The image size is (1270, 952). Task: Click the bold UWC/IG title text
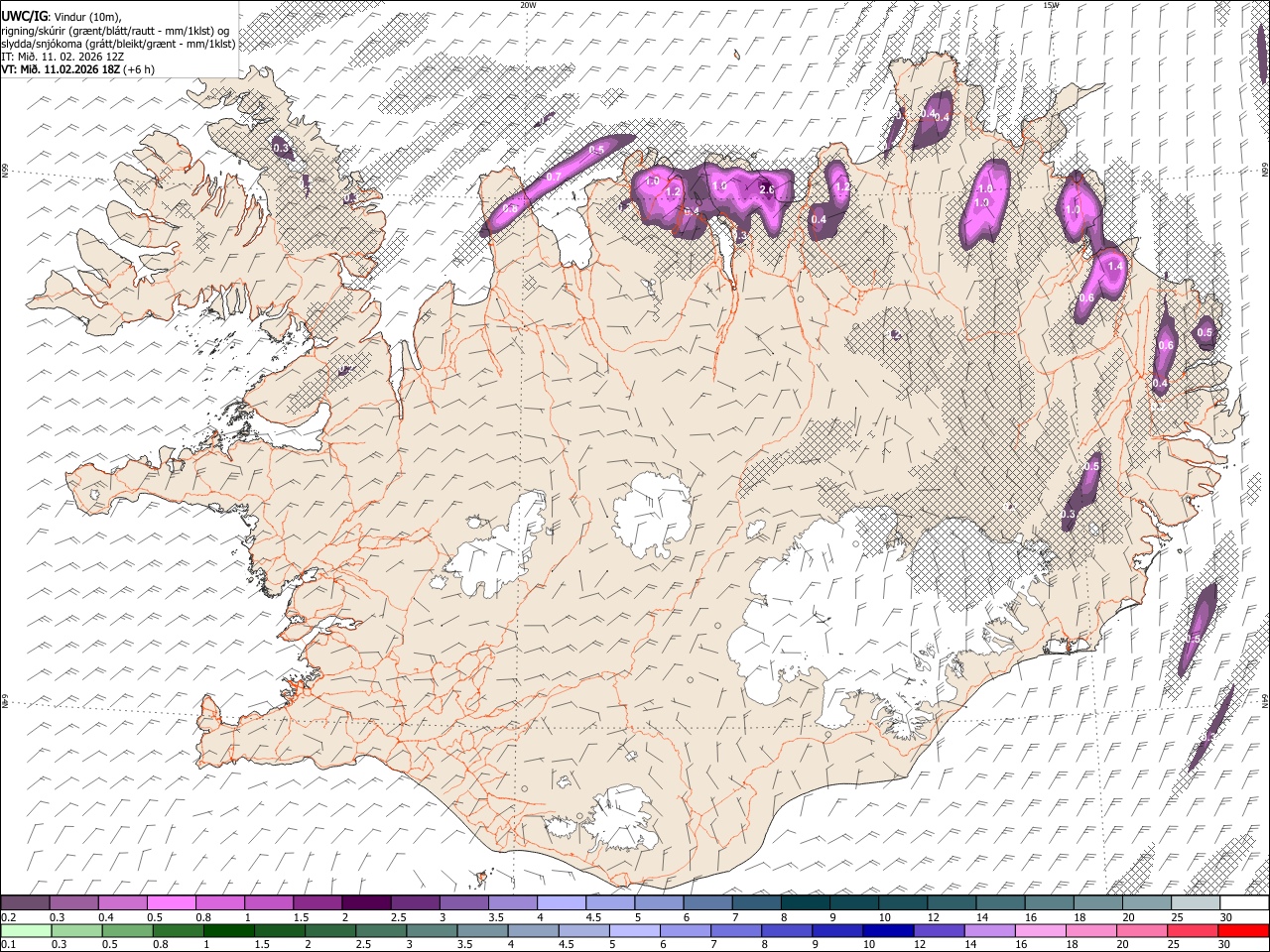[23, 16]
